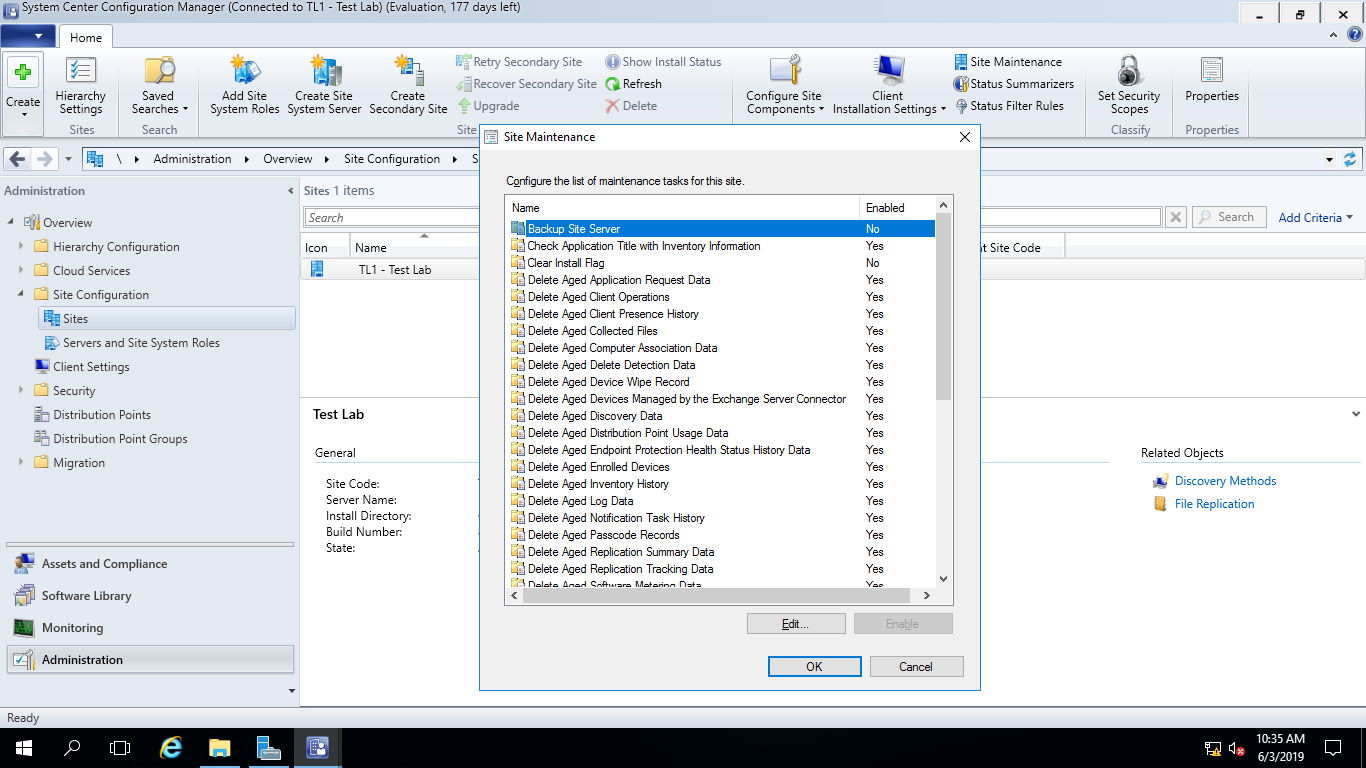Collapse the Administration navigation pane
This screenshot has height=768, width=1366.
(291, 190)
